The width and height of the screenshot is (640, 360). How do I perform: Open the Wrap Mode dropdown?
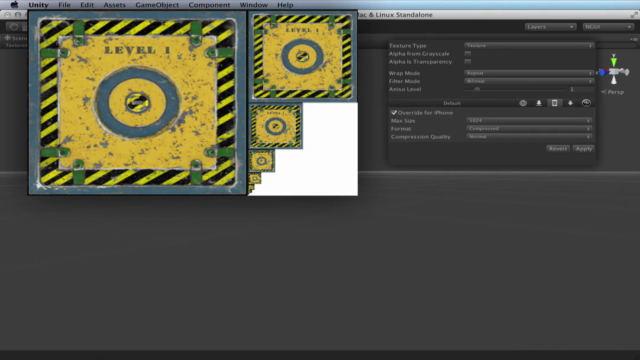click(x=529, y=73)
